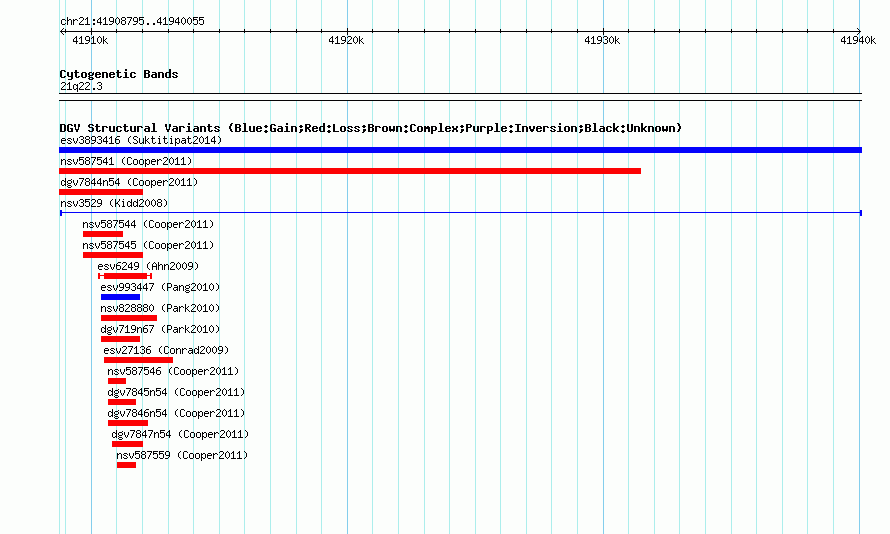Click the 41910k ruler label
890x534 pixels.
tap(90, 40)
